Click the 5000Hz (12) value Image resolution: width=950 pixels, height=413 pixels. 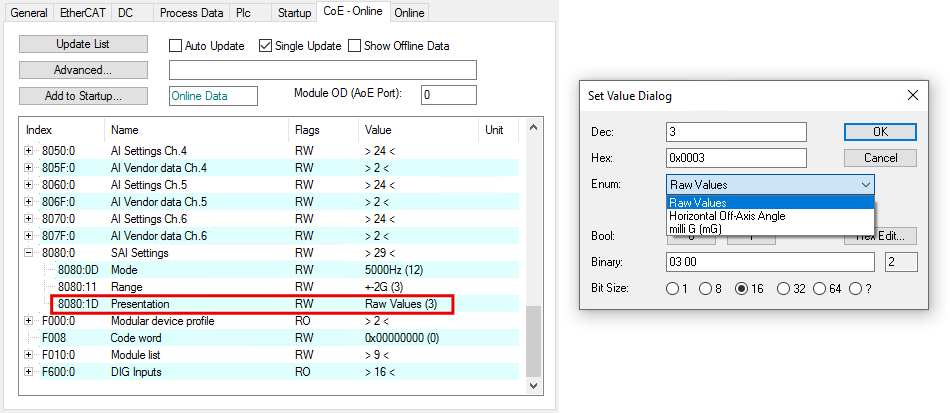(x=392, y=269)
